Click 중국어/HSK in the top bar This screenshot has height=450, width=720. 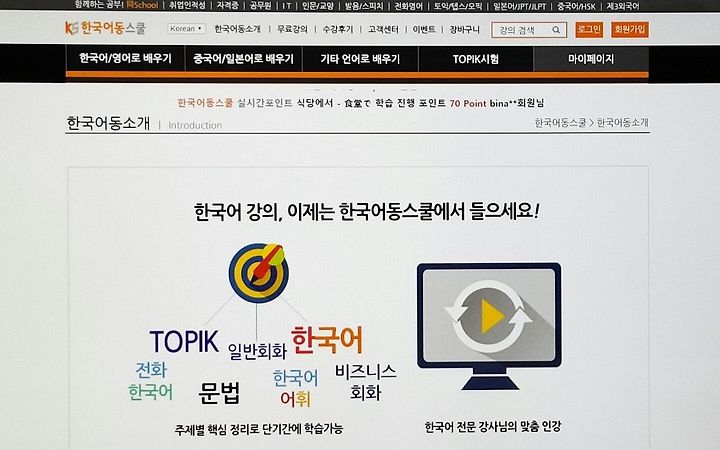[576, 6]
